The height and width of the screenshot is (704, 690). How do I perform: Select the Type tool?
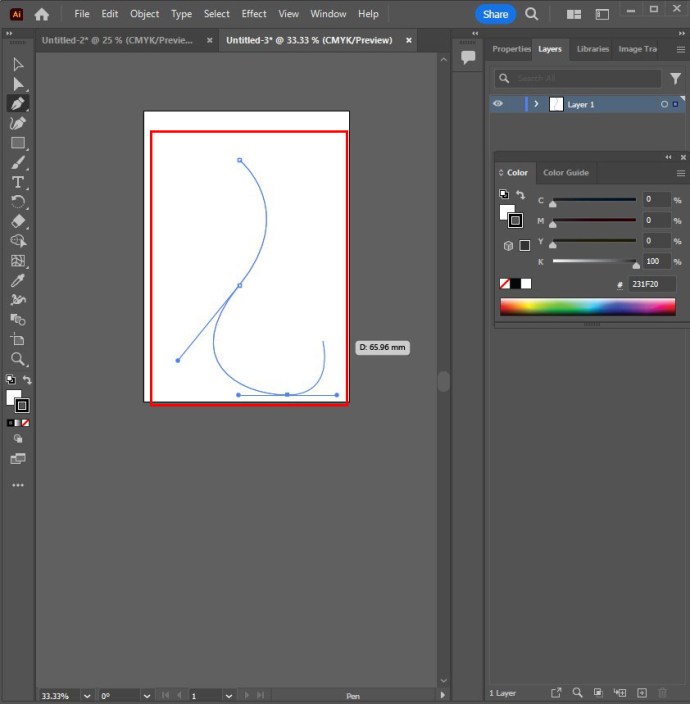[18, 182]
